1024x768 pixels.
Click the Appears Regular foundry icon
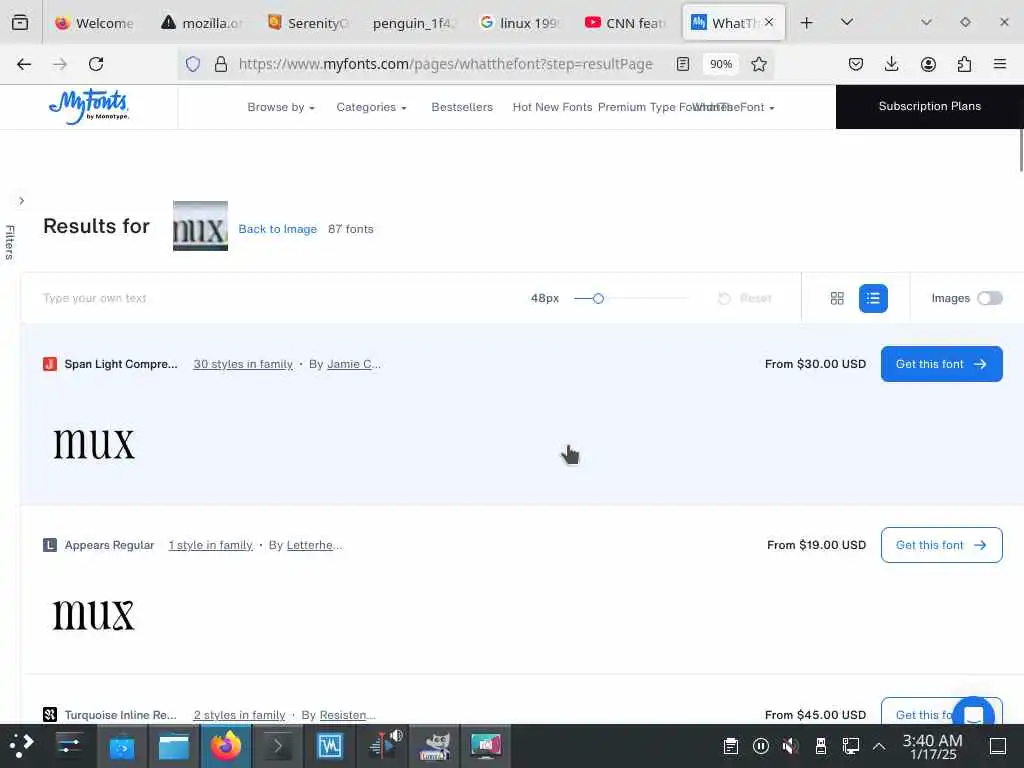(x=50, y=545)
